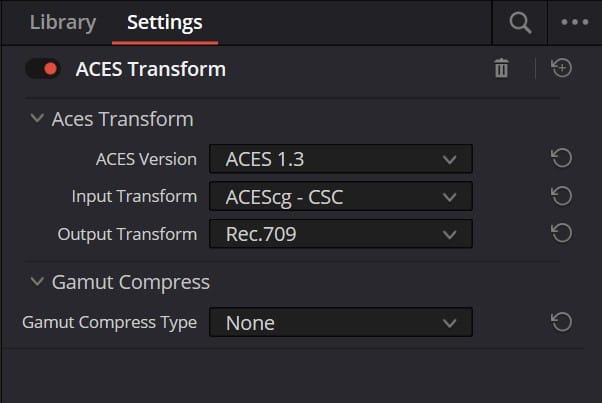Toggle the ACES Transform effect off
Screen dimensions: 602x403
(x=43, y=69)
